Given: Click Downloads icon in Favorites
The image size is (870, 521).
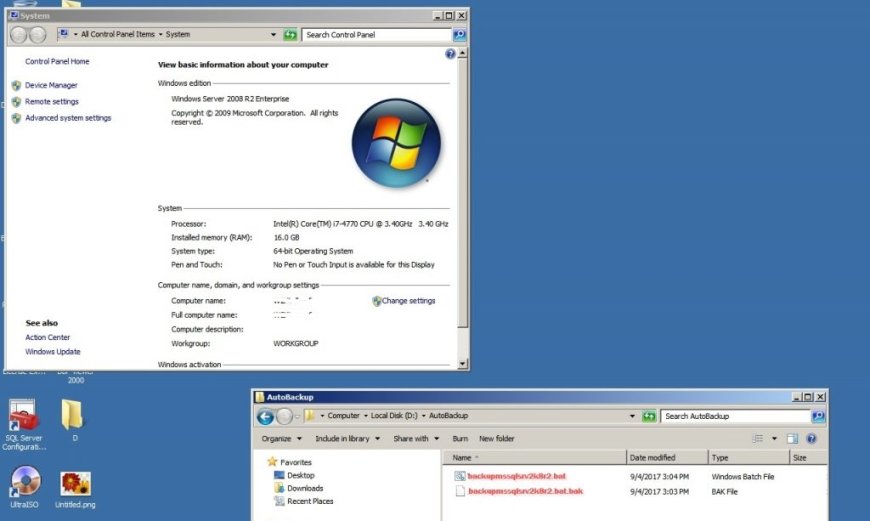Looking at the screenshot, I should pyautogui.click(x=279, y=488).
